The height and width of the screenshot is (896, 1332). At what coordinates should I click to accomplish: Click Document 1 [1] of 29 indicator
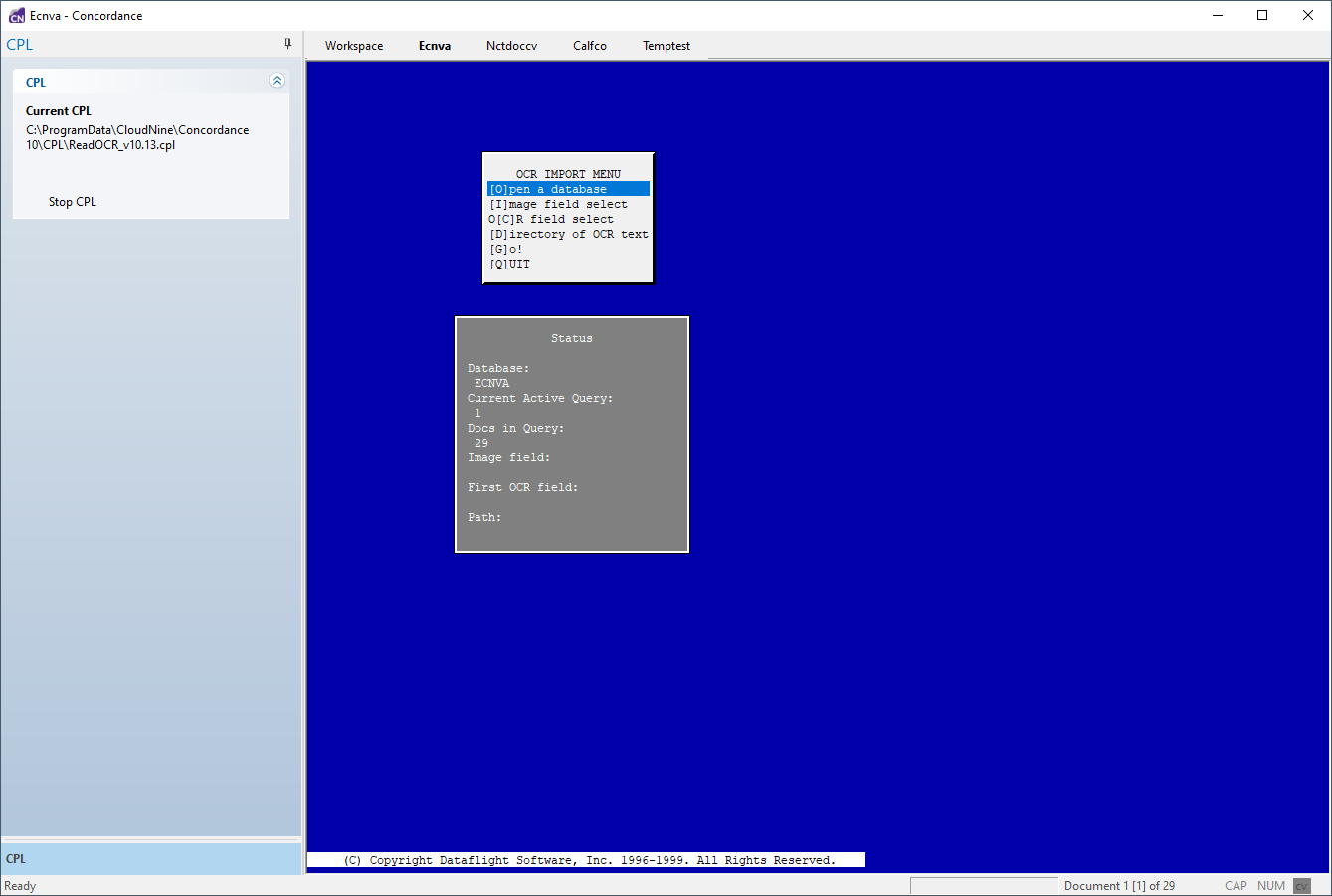[1119, 886]
